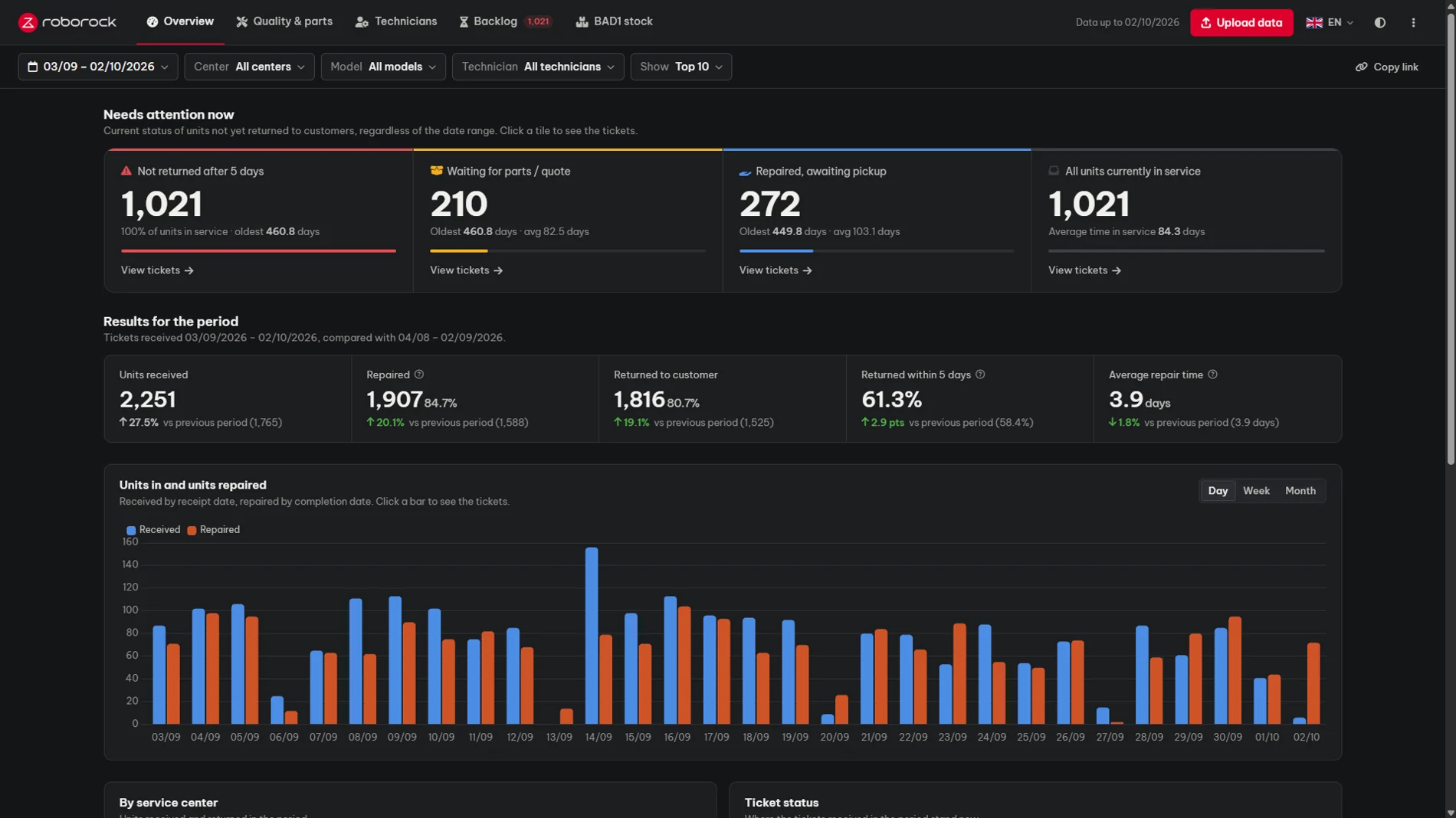Viewport: 1456px width, 818px height.
Task: View tickets for Waiting for parts / quote
Action: (x=466, y=270)
